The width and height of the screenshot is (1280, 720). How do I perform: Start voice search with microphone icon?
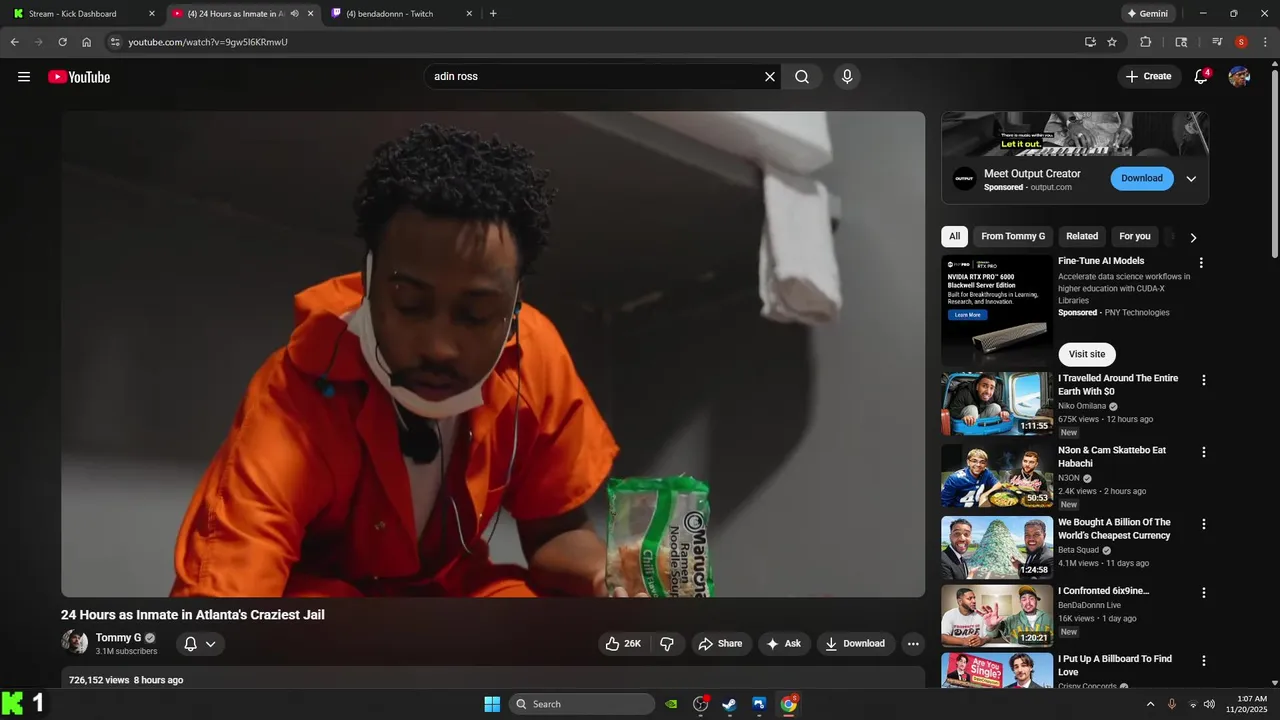pyautogui.click(x=847, y=77)
